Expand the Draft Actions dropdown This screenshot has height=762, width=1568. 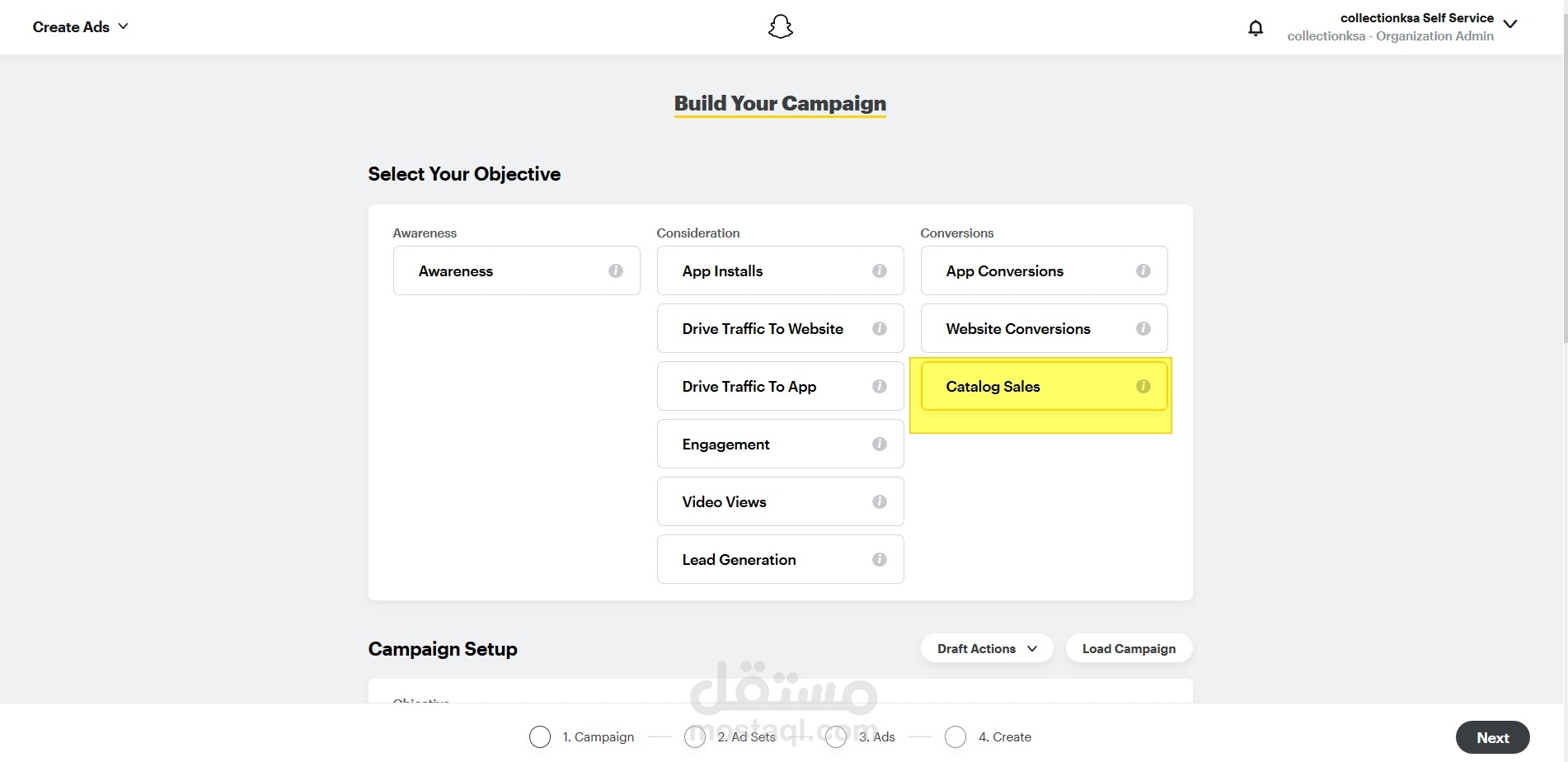click(986, 648)
